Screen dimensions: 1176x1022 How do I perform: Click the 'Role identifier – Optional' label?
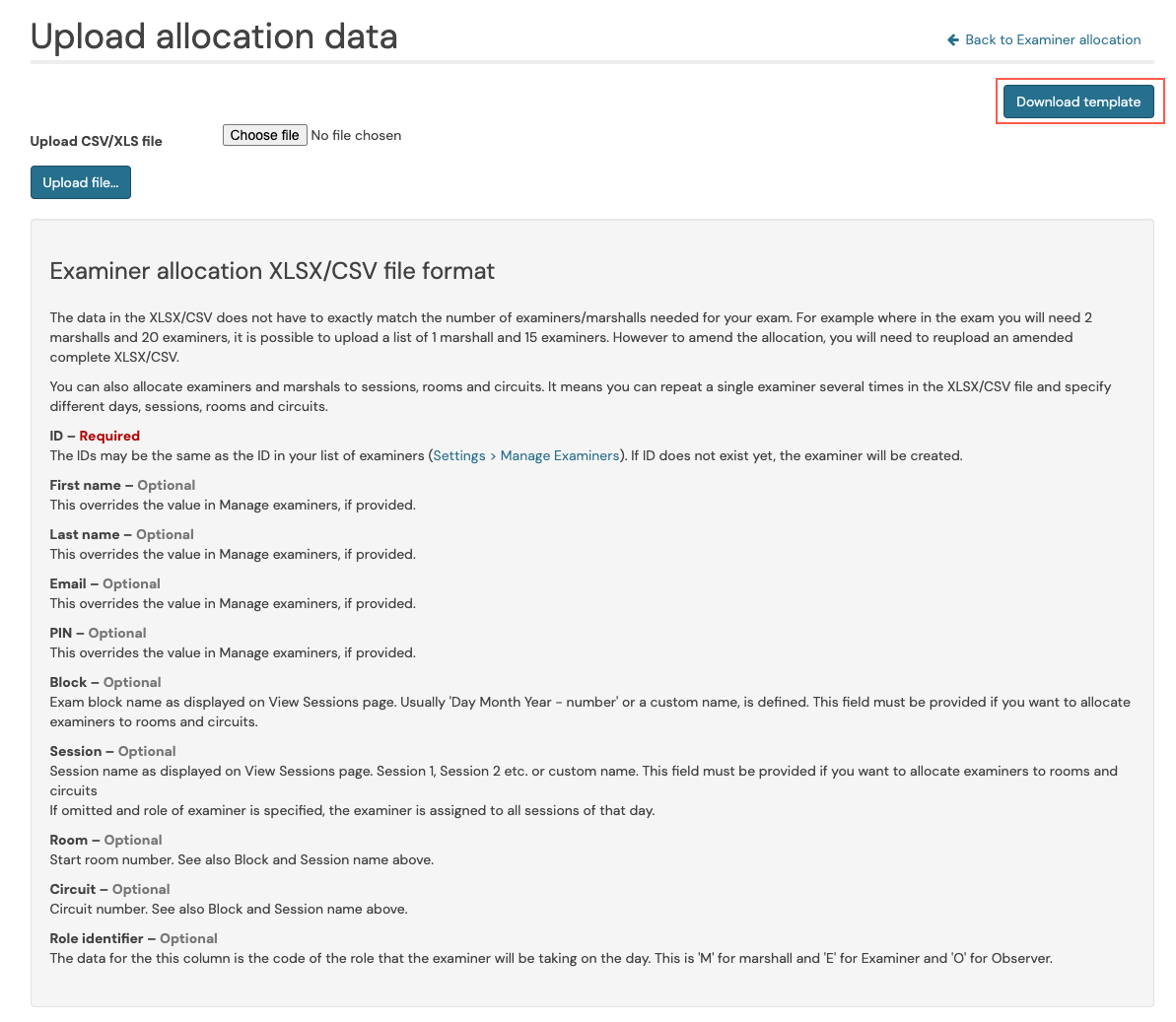(133, 939)
